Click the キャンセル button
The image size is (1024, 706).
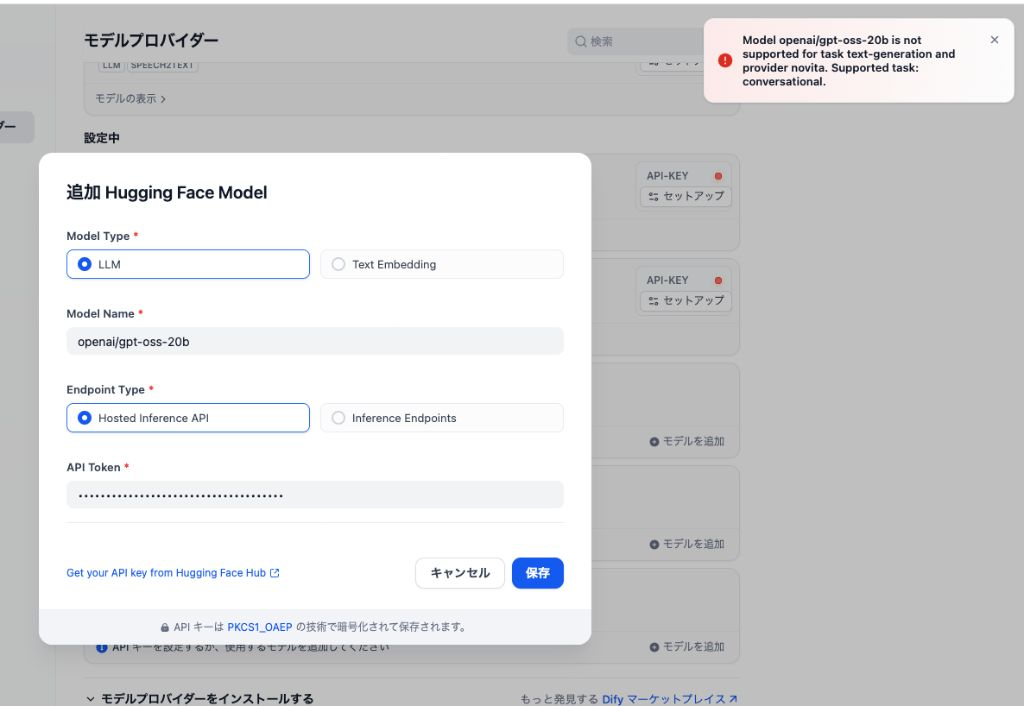point(460,573)
